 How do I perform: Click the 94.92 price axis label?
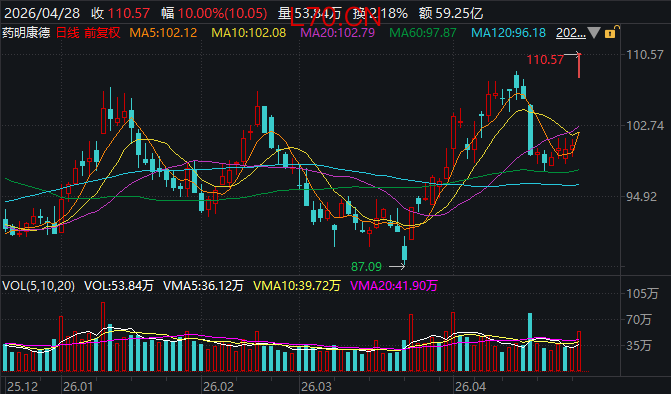pyautogui.click(x=641, y=197)
